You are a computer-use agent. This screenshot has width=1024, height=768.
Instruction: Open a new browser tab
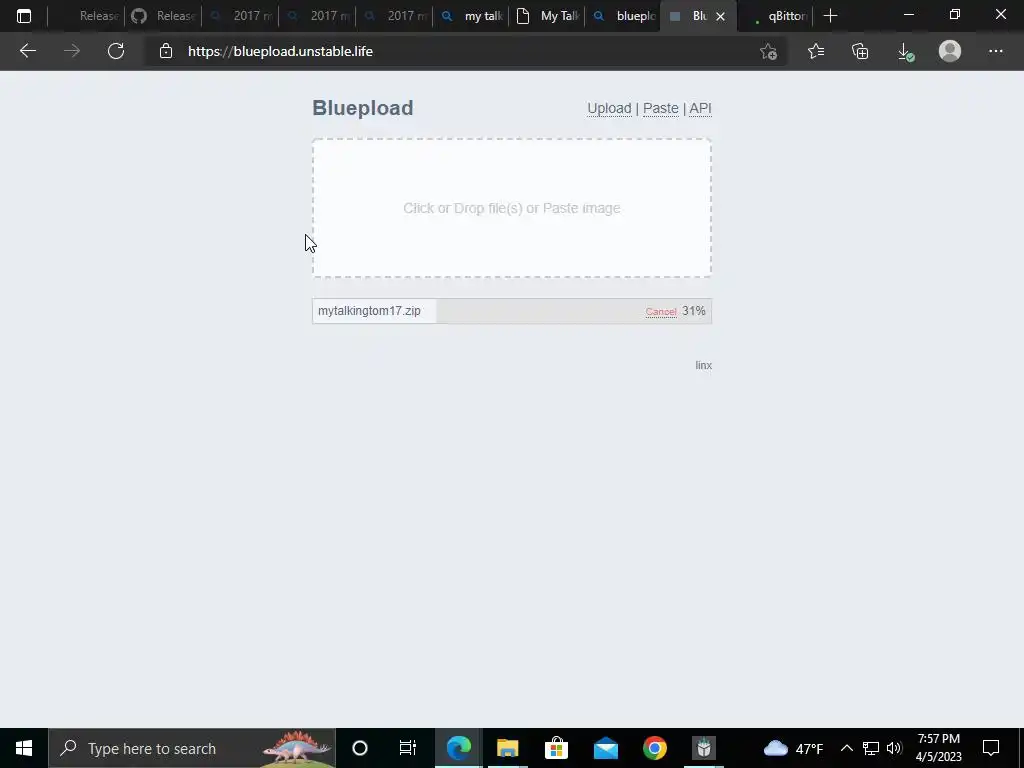830,16
